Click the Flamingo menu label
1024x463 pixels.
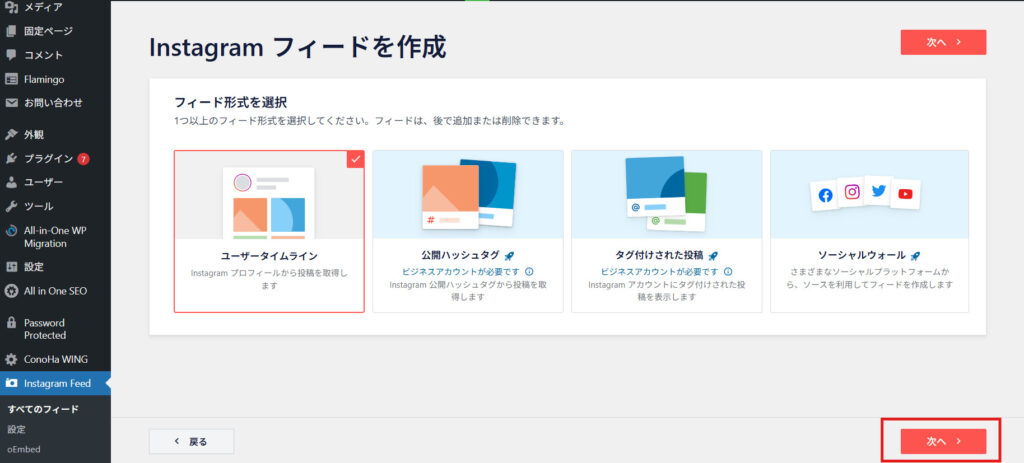[44, 79]
